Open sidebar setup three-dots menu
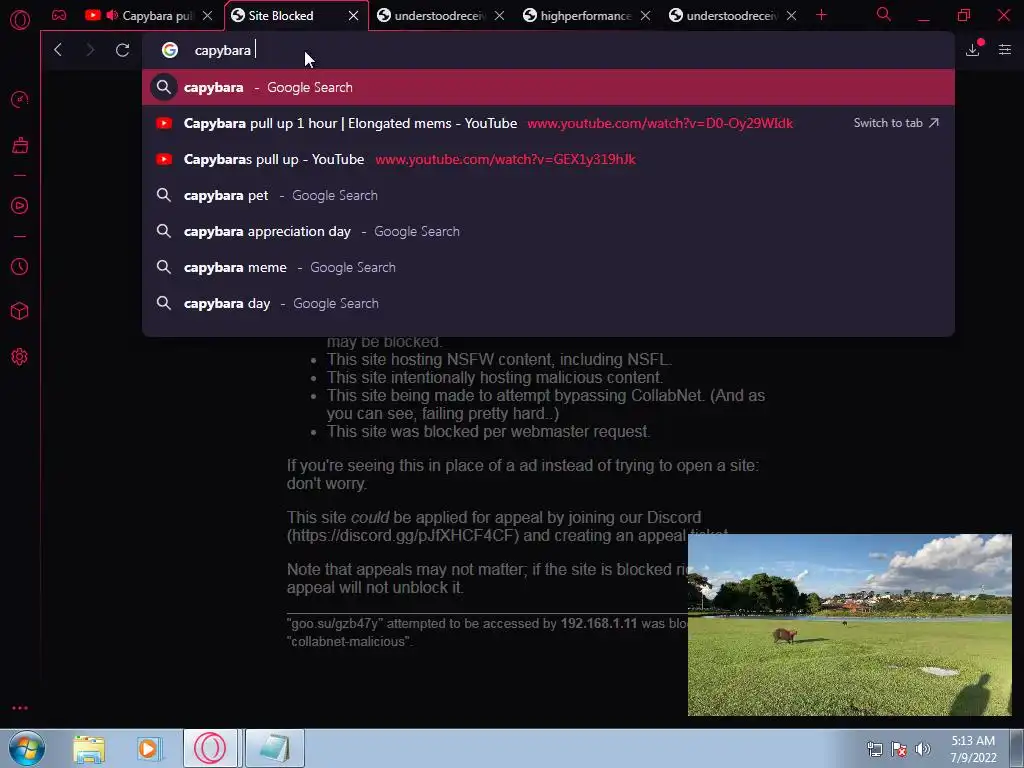The height and width of the screenshot is (768, 1024). pyautogui.click(x=20, y=708)
